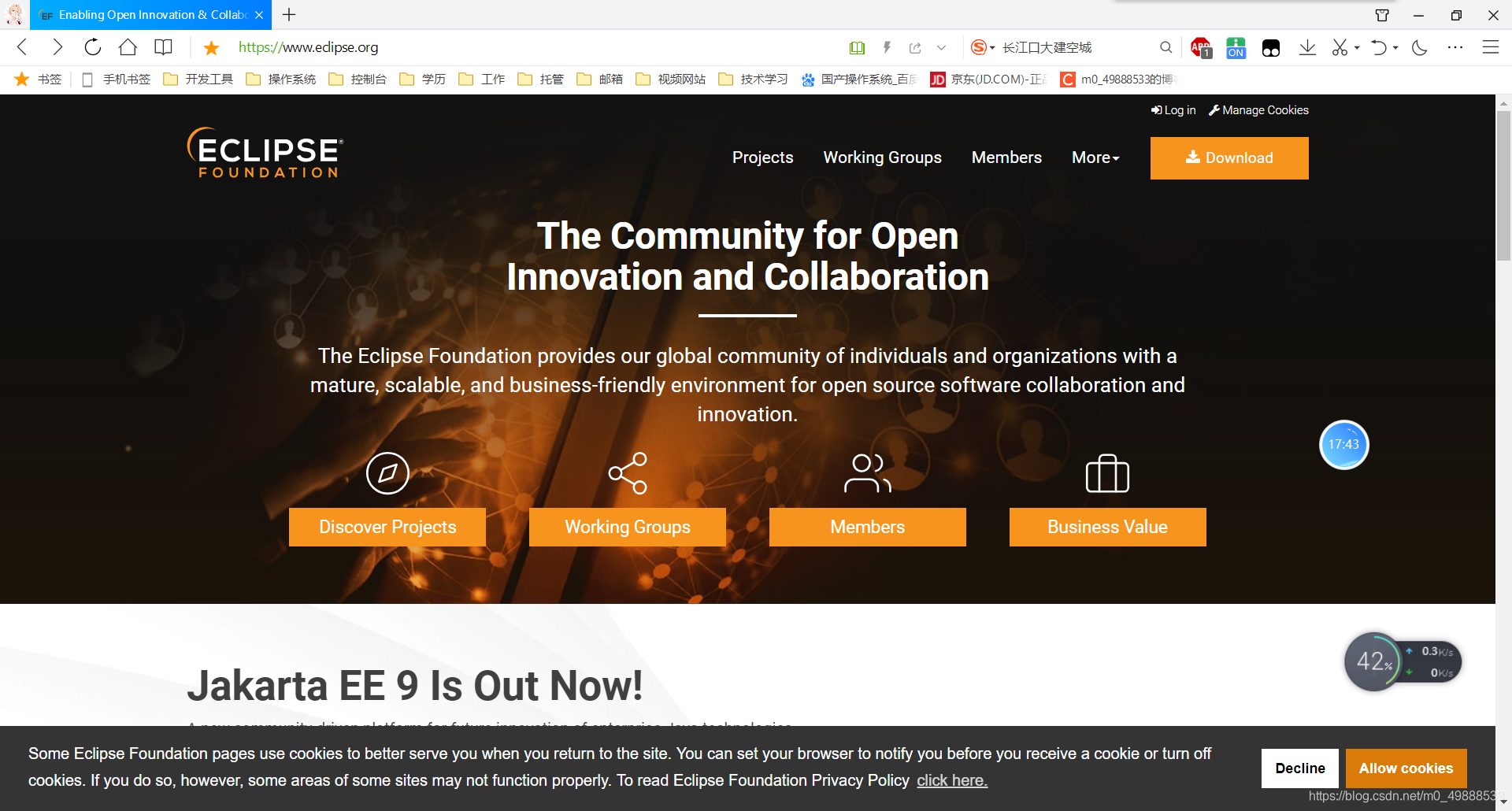The height and width of the screenshot is (811, 1512).
Task: Open the browser home page icon
Action: coord(128,47)
